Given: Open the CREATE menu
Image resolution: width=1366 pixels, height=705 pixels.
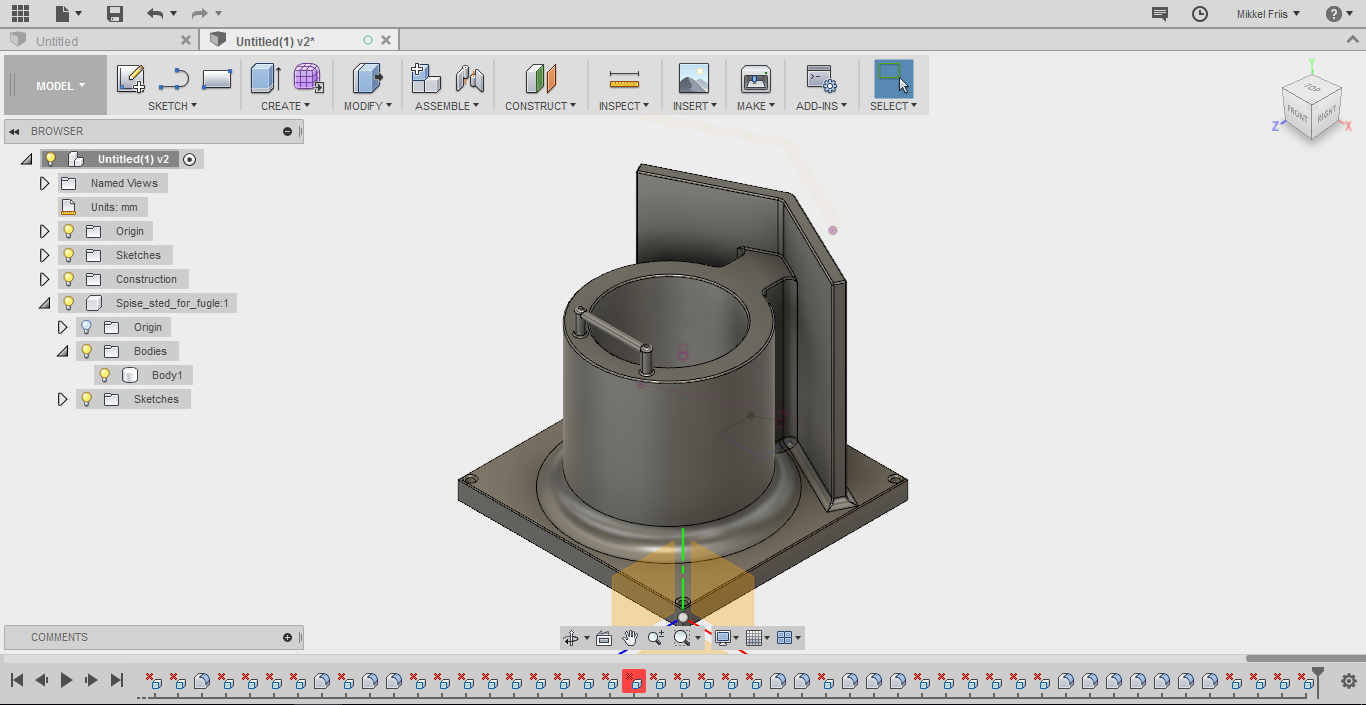Looking at the screenshot, I should click(x=285, y=106).
